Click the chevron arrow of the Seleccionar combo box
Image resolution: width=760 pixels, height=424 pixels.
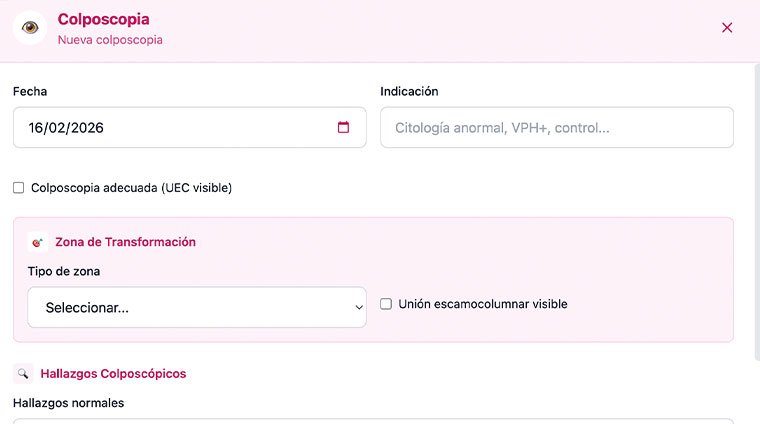click(359, 308)
